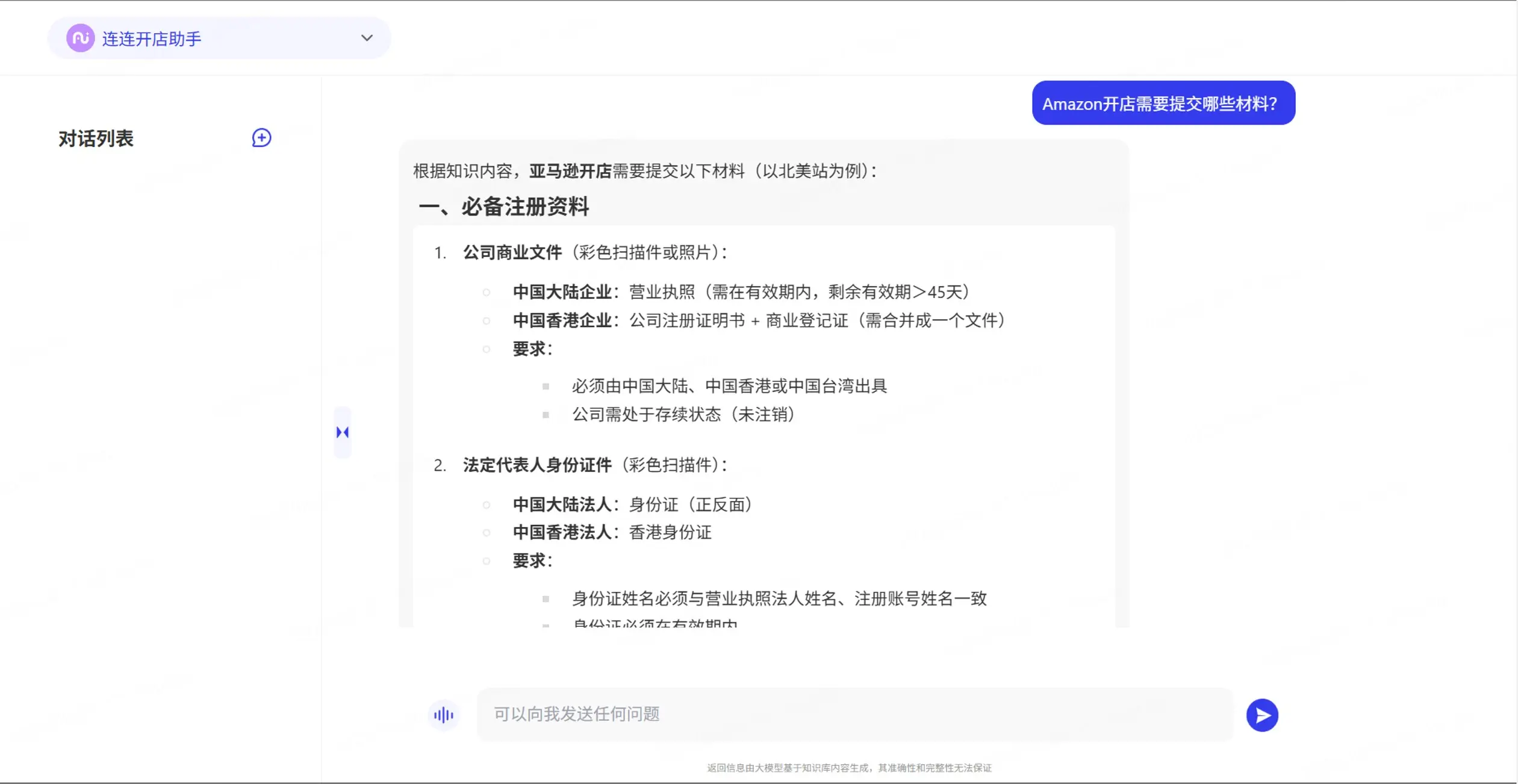Click the 中国香港企业 bullet text
The image size is (1518, 784).
(x=562, y=320)
